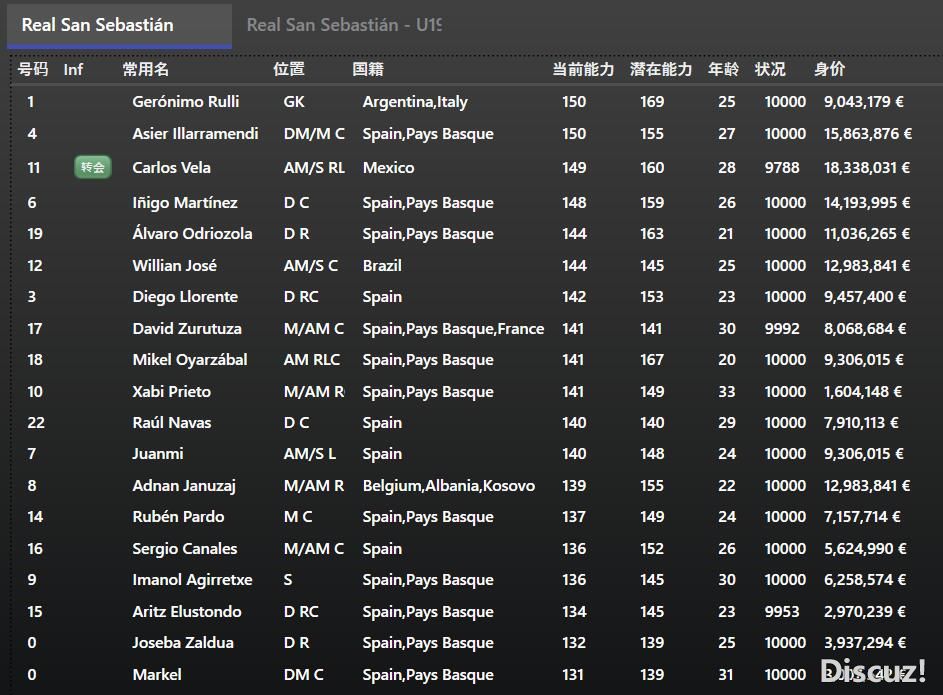Sort by the 身价 column header
Screen dimensions: 943x695
(829, 69)
